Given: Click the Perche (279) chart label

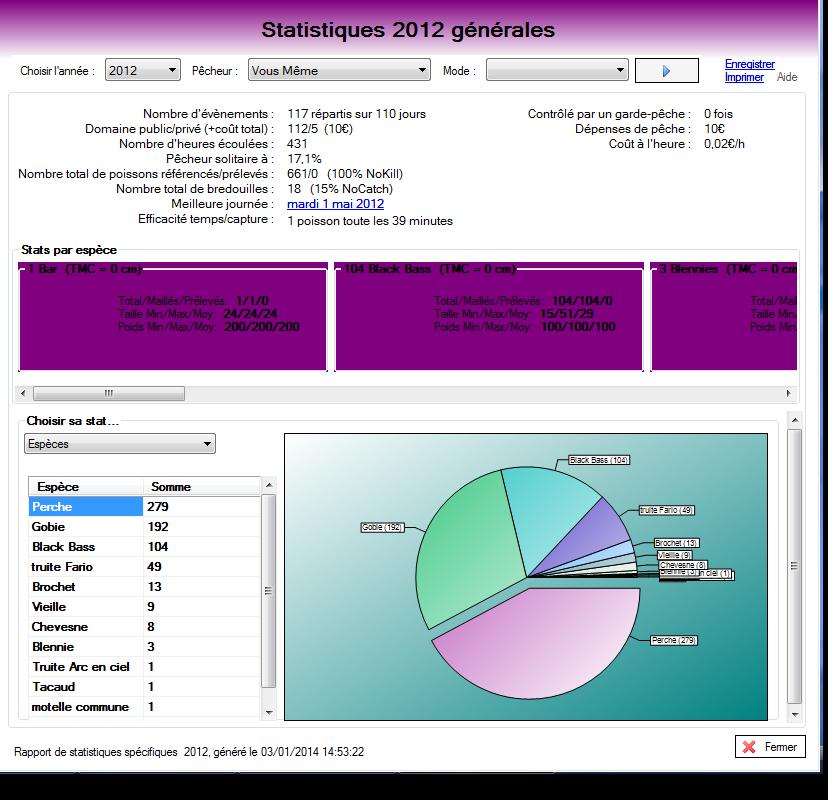Looking at the screenshot, I should click(x=674, y=640).
